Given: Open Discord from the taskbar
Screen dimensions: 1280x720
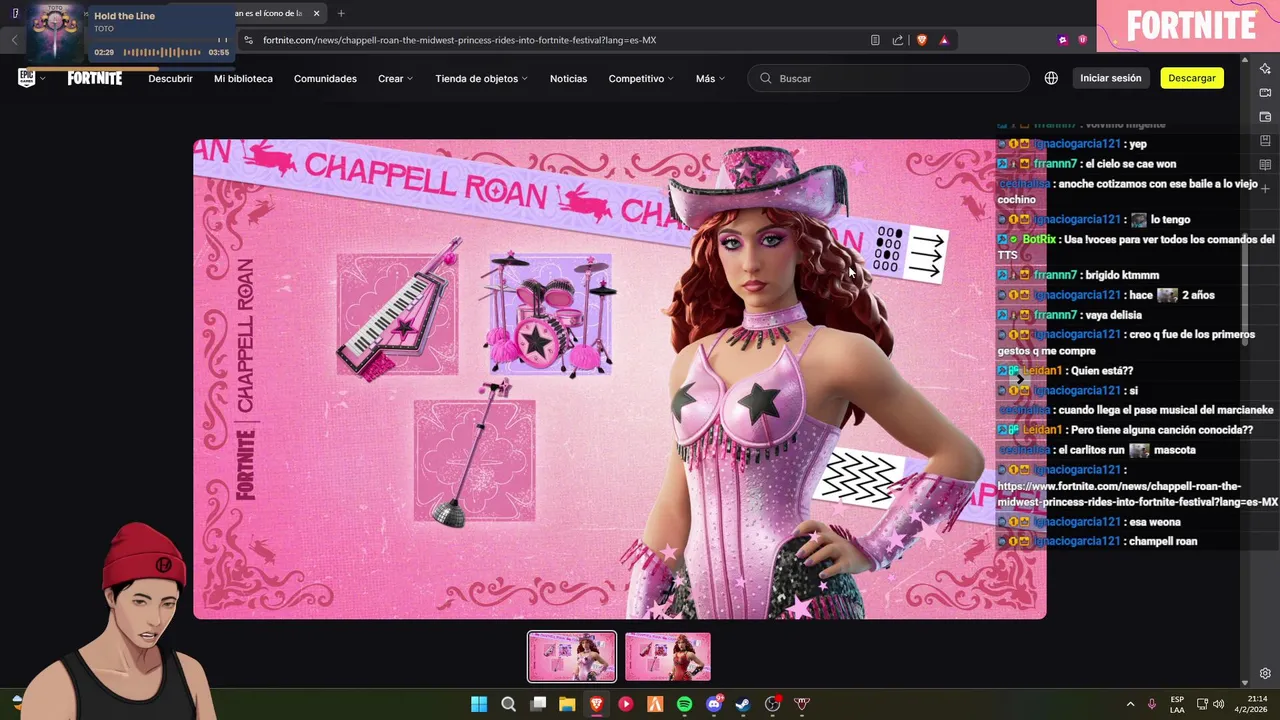Looking at the screenshot, I should (x=714, y=704).
